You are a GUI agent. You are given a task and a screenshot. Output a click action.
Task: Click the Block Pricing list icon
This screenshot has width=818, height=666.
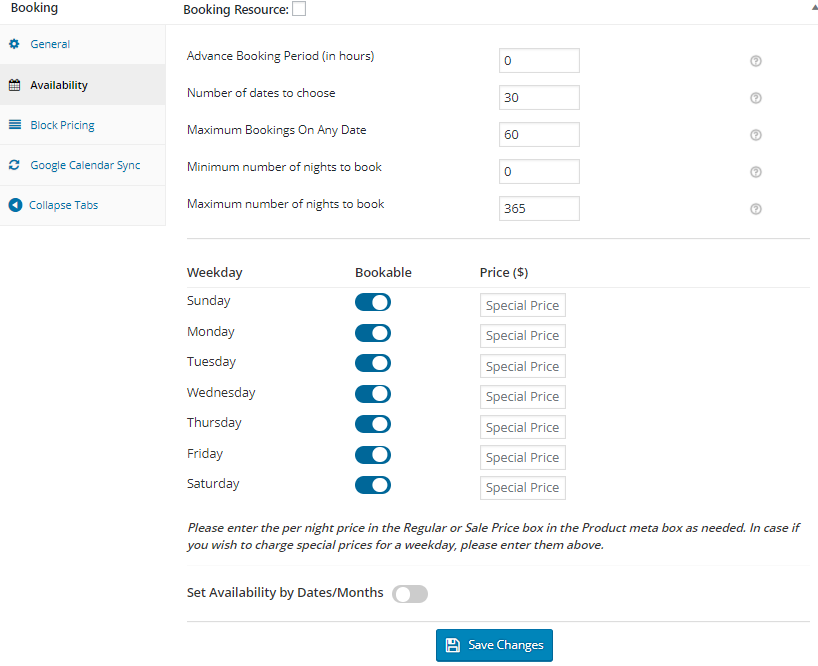coord(14,125)
